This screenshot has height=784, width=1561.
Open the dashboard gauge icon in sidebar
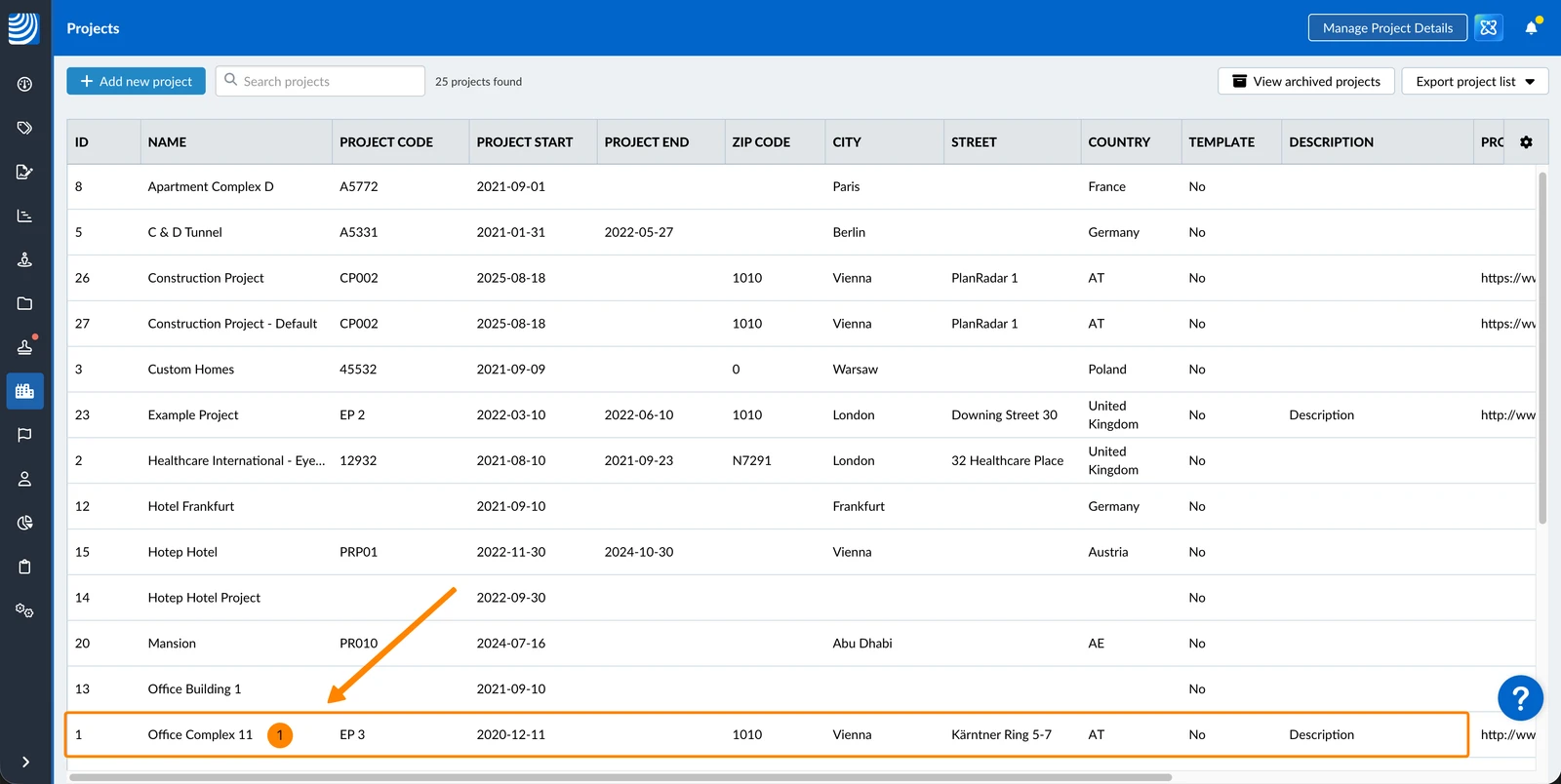tap(24, 84)
